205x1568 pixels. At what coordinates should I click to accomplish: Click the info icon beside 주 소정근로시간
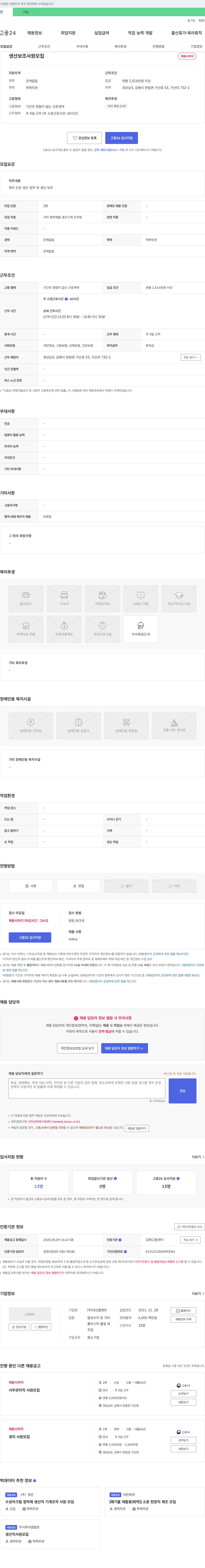66,299
